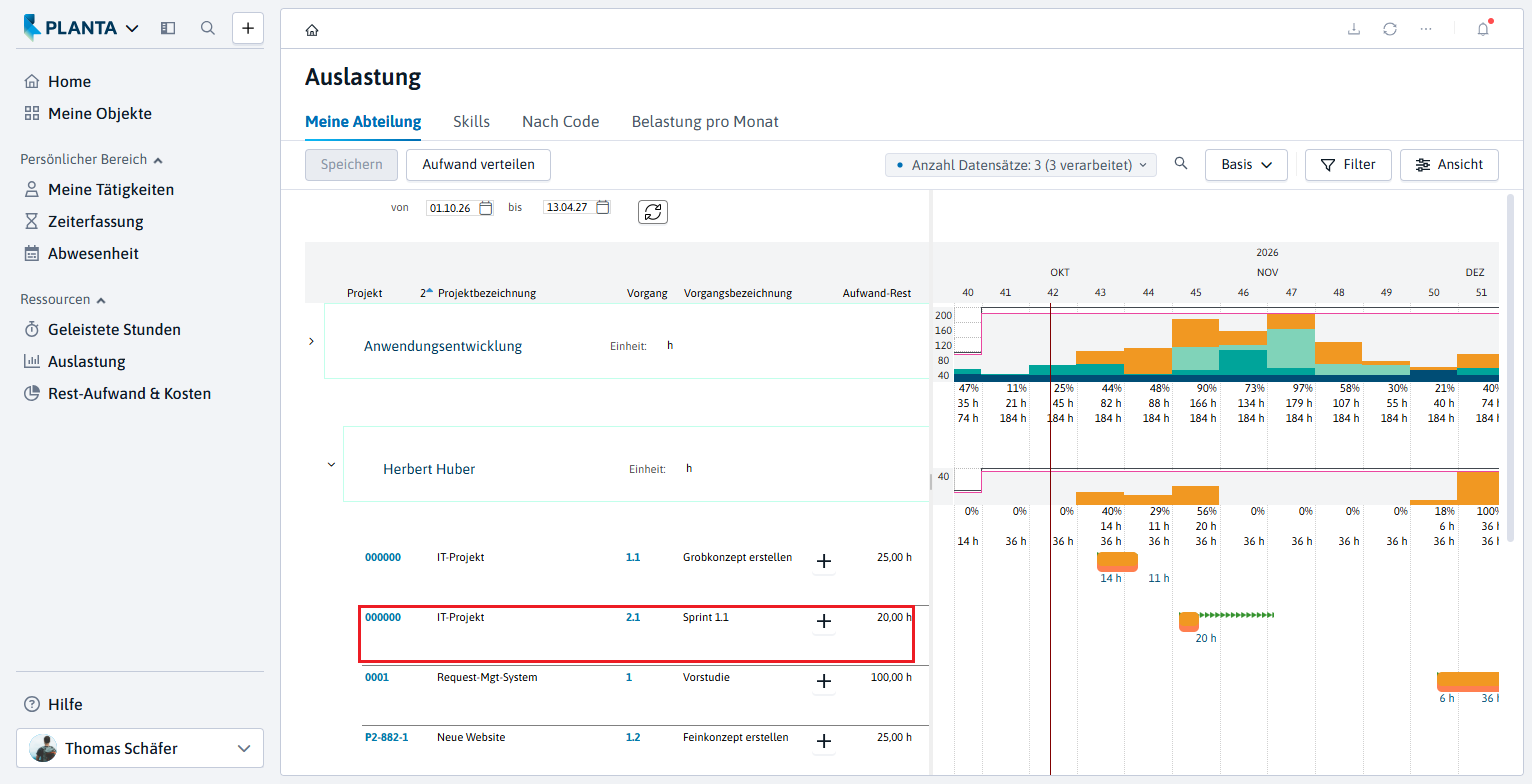
Task: Open the Filter button
Action: click(x=1348, y=165)
